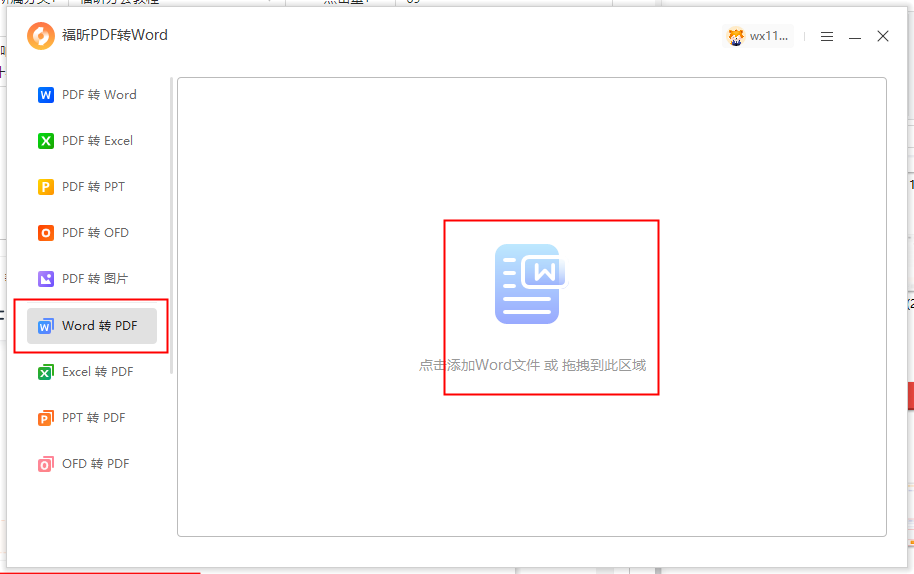Open the PPT 转 PDF conversion mode

pos(92,418)
